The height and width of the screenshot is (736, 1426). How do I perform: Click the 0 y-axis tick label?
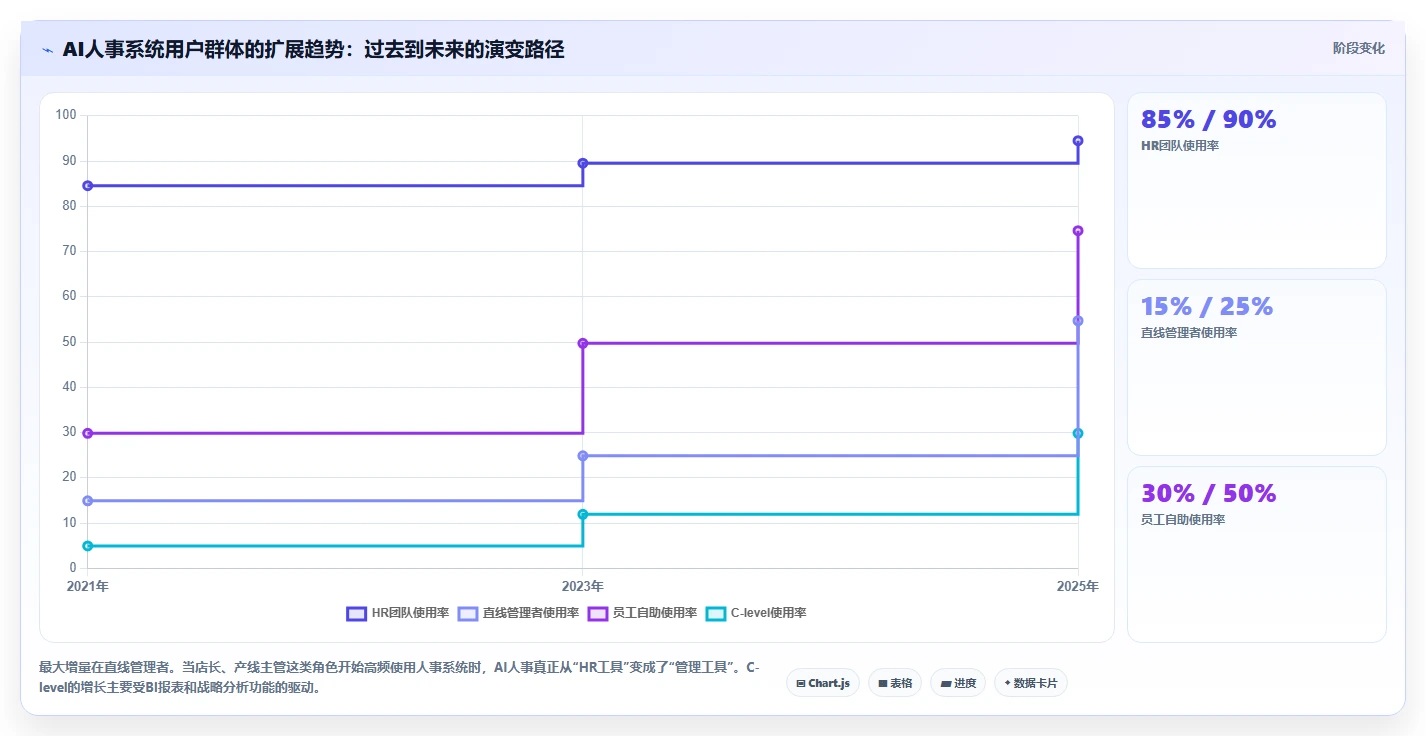[73, 568]
